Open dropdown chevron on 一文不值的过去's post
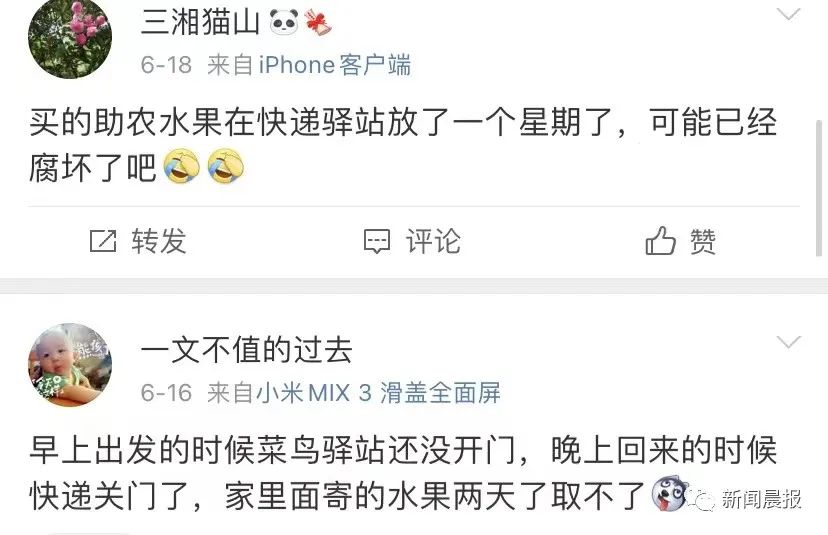This screenshot has width=828, height=535. pyautogui.click(x=789, y=342)
